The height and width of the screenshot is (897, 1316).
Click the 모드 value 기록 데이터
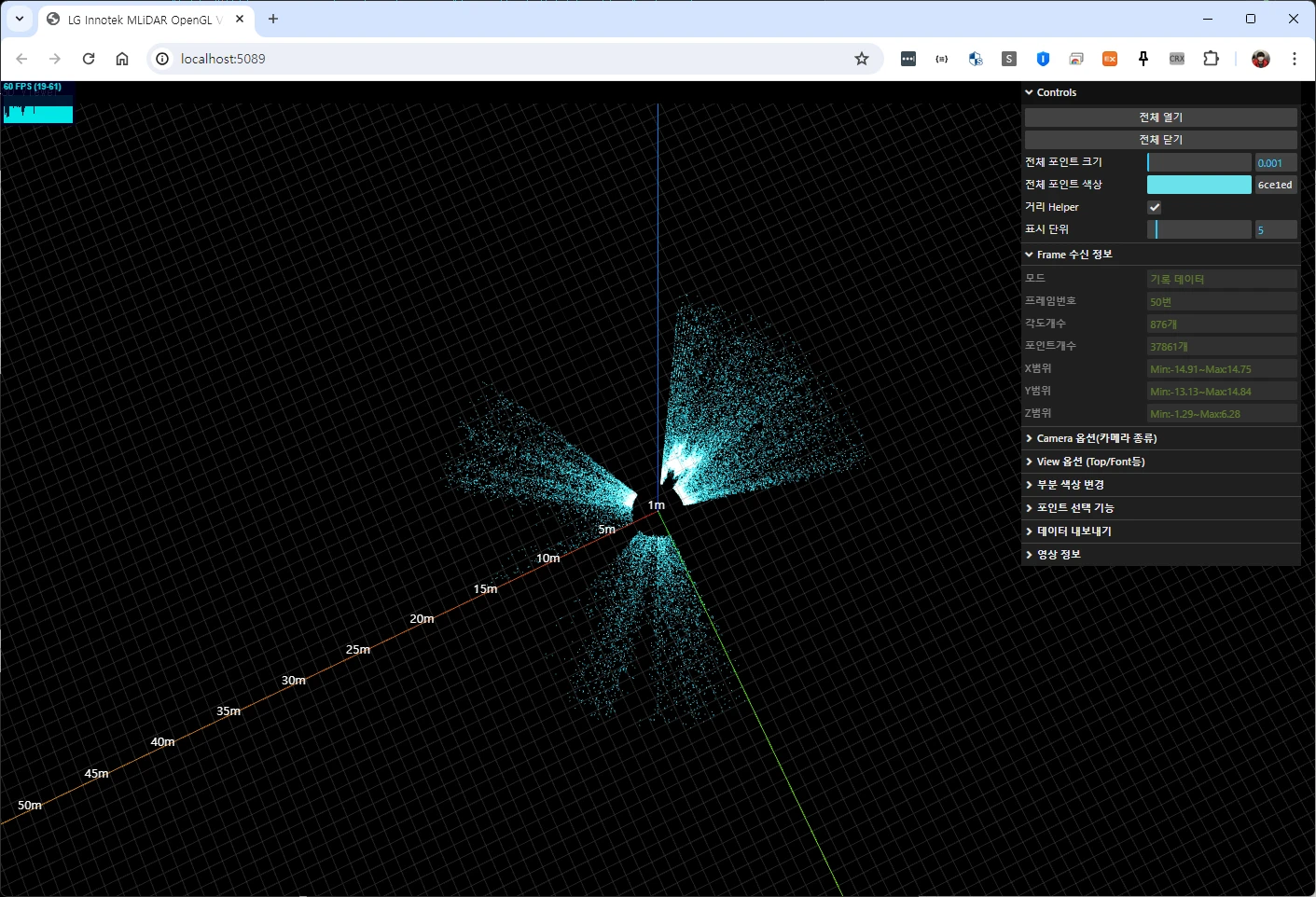[x=1222, y=279]
